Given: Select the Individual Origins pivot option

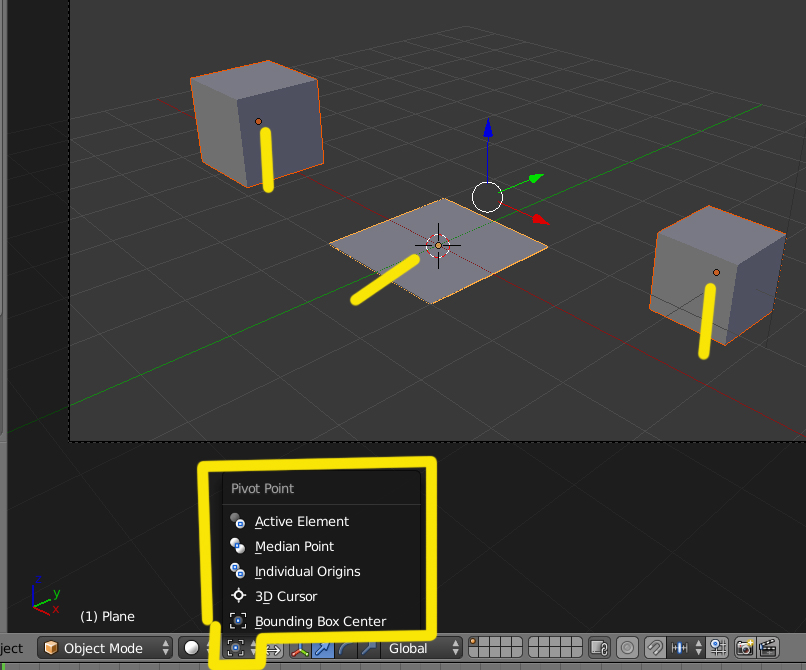Looking at the screenshot, I should click(322, 571).
